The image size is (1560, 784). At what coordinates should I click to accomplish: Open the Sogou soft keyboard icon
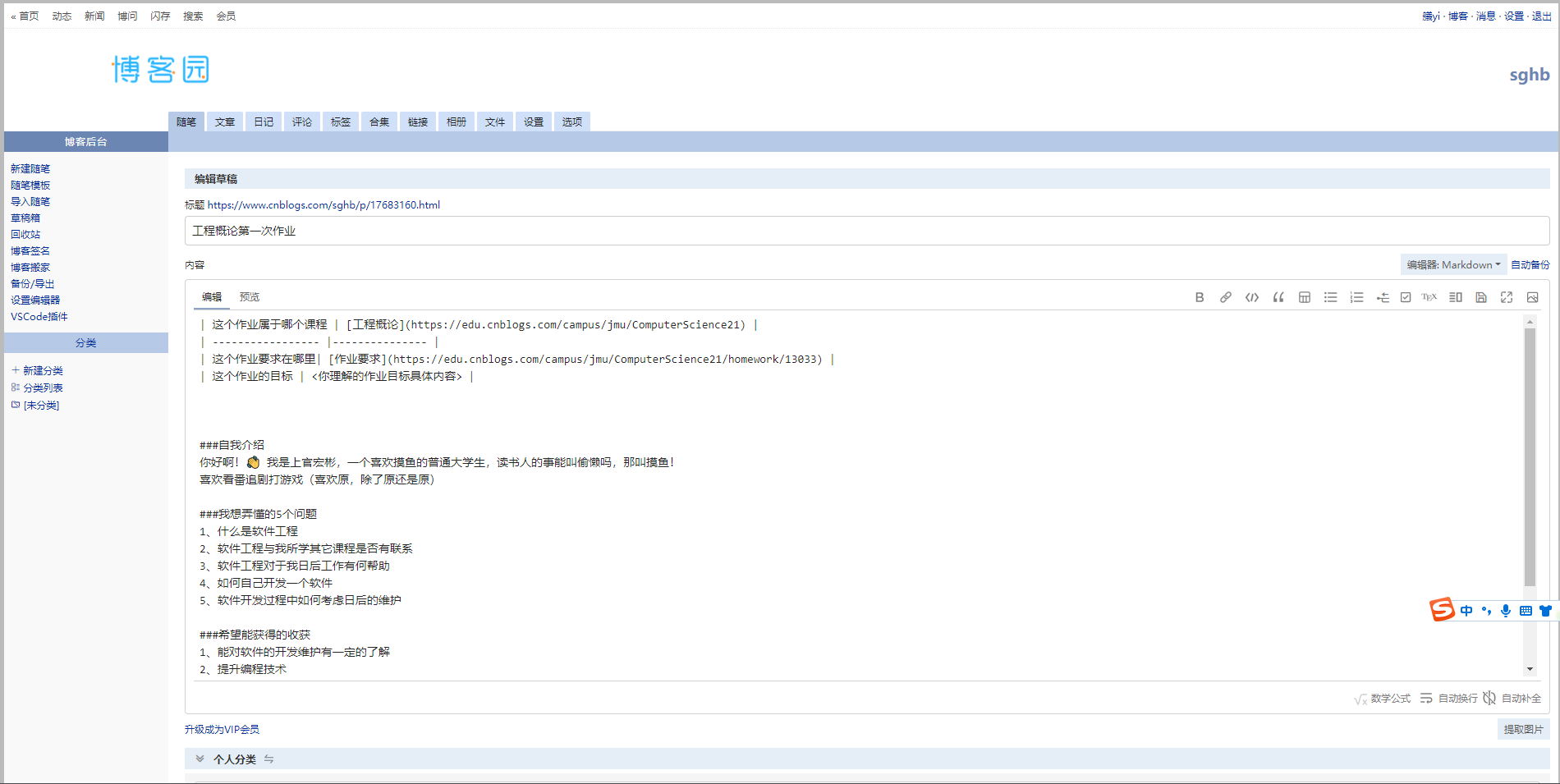click(1526, 611)
